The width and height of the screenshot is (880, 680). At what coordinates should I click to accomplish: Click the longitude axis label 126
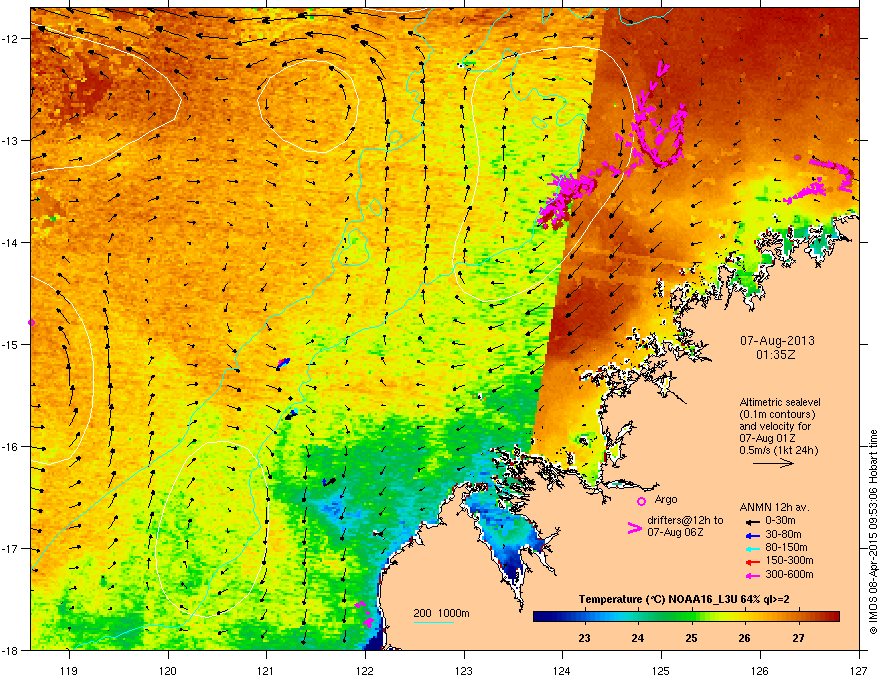point(760,670)
